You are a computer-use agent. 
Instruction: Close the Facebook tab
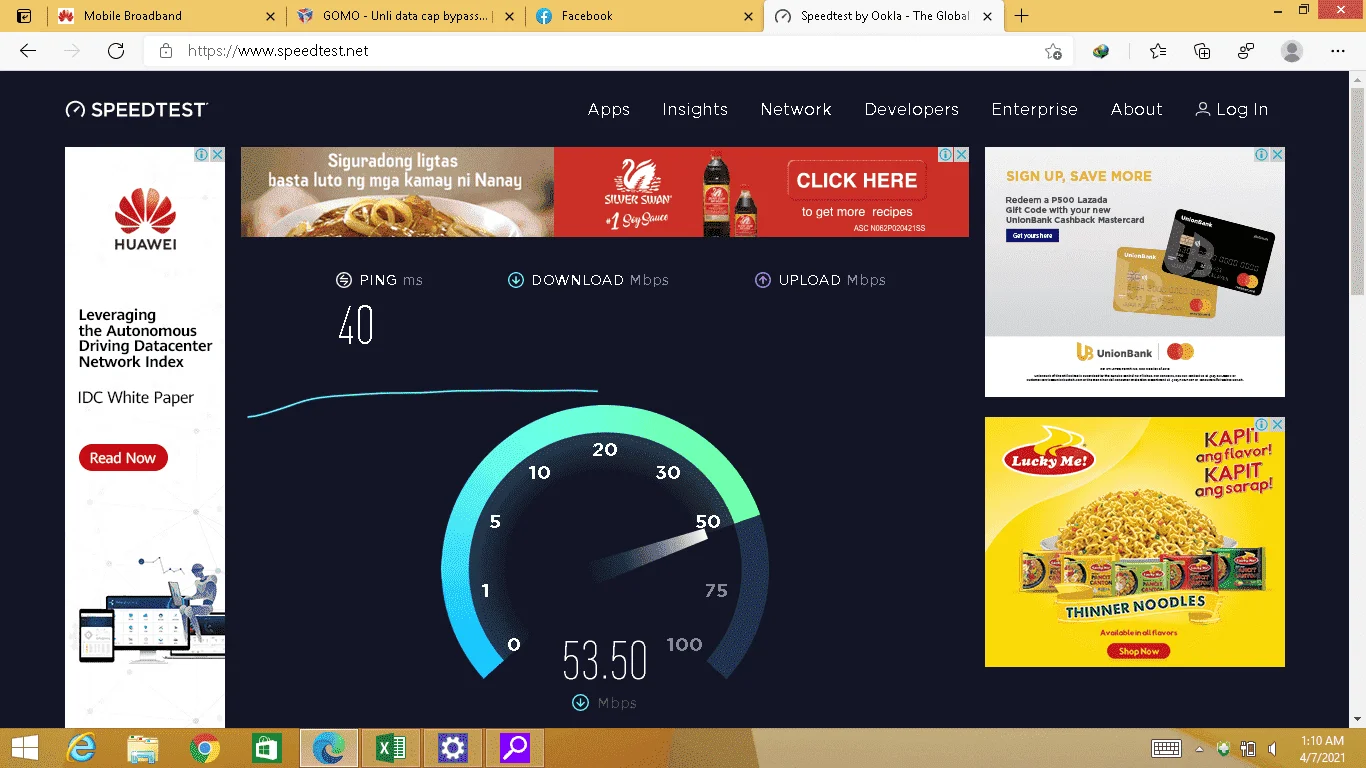point(747,16)
